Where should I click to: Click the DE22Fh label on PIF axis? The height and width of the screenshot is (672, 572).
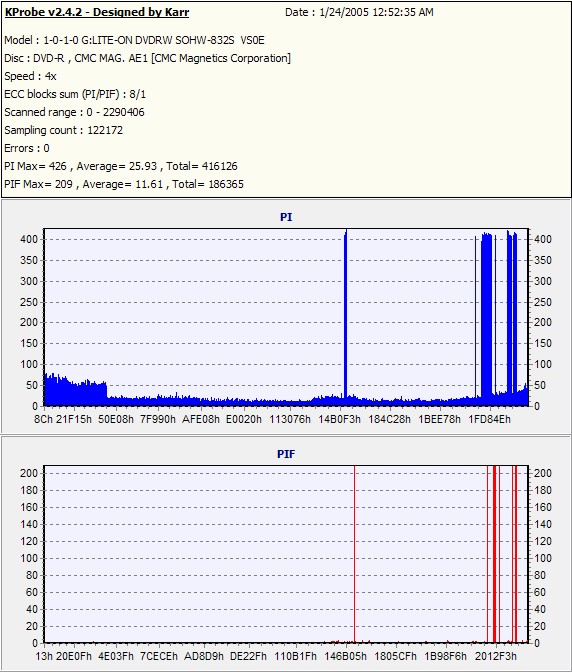[248, 656]
